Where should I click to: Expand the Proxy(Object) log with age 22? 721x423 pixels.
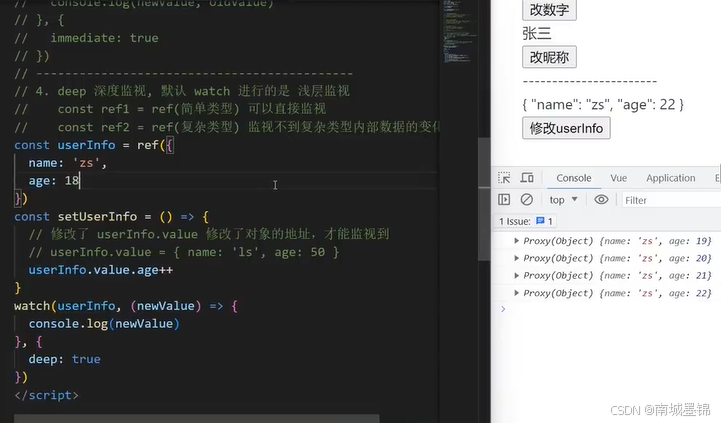pyautogui.click(x=516, y=293)
